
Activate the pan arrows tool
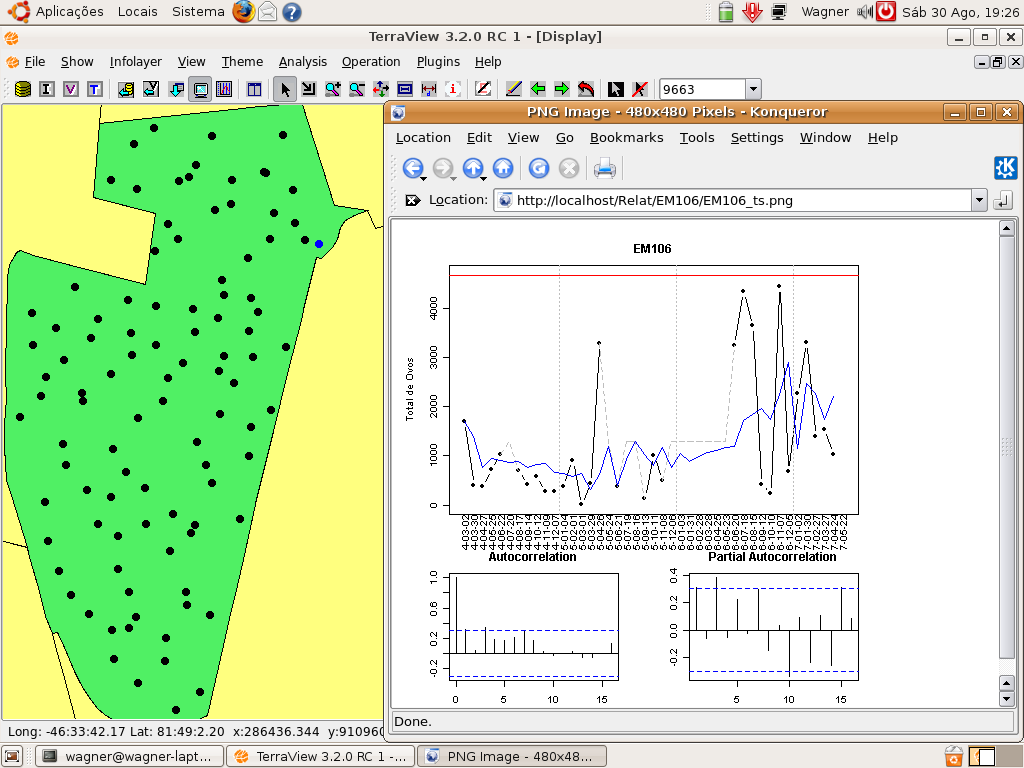pos(381,89)
